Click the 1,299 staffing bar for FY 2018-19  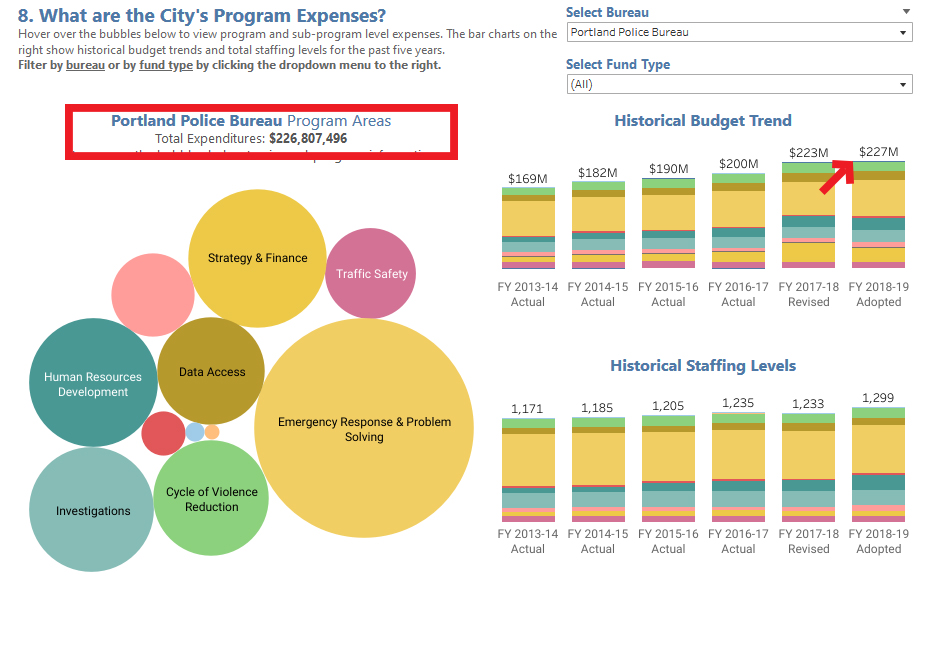click(878, 464)
